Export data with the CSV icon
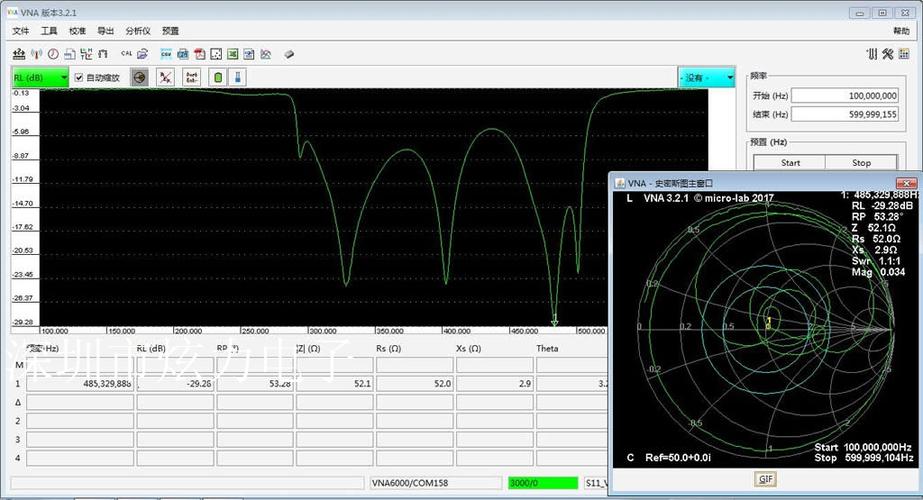The width and height of the screenshot is (923, 500). click(x=166, y=54)
